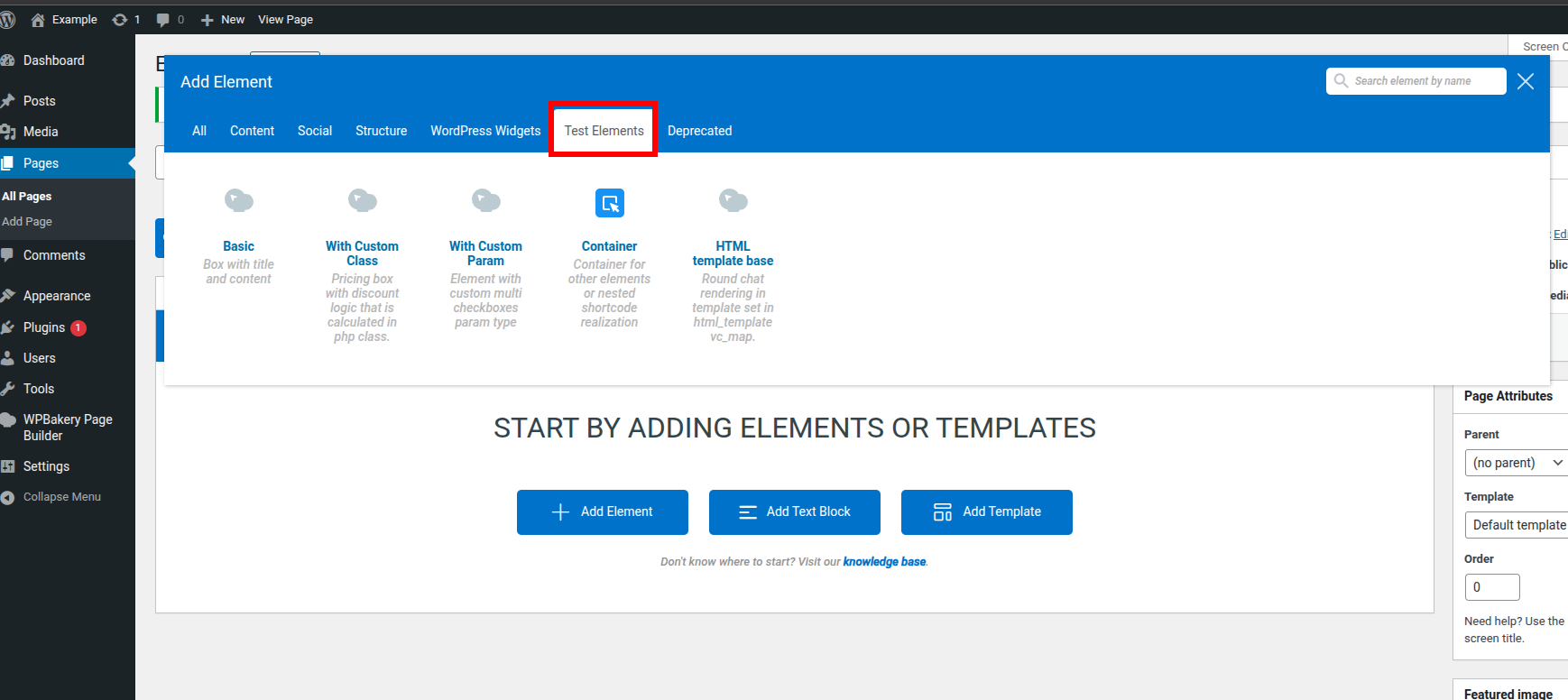Open All Pages submenu link
The image size is (1568, 700).
[27, 197]
